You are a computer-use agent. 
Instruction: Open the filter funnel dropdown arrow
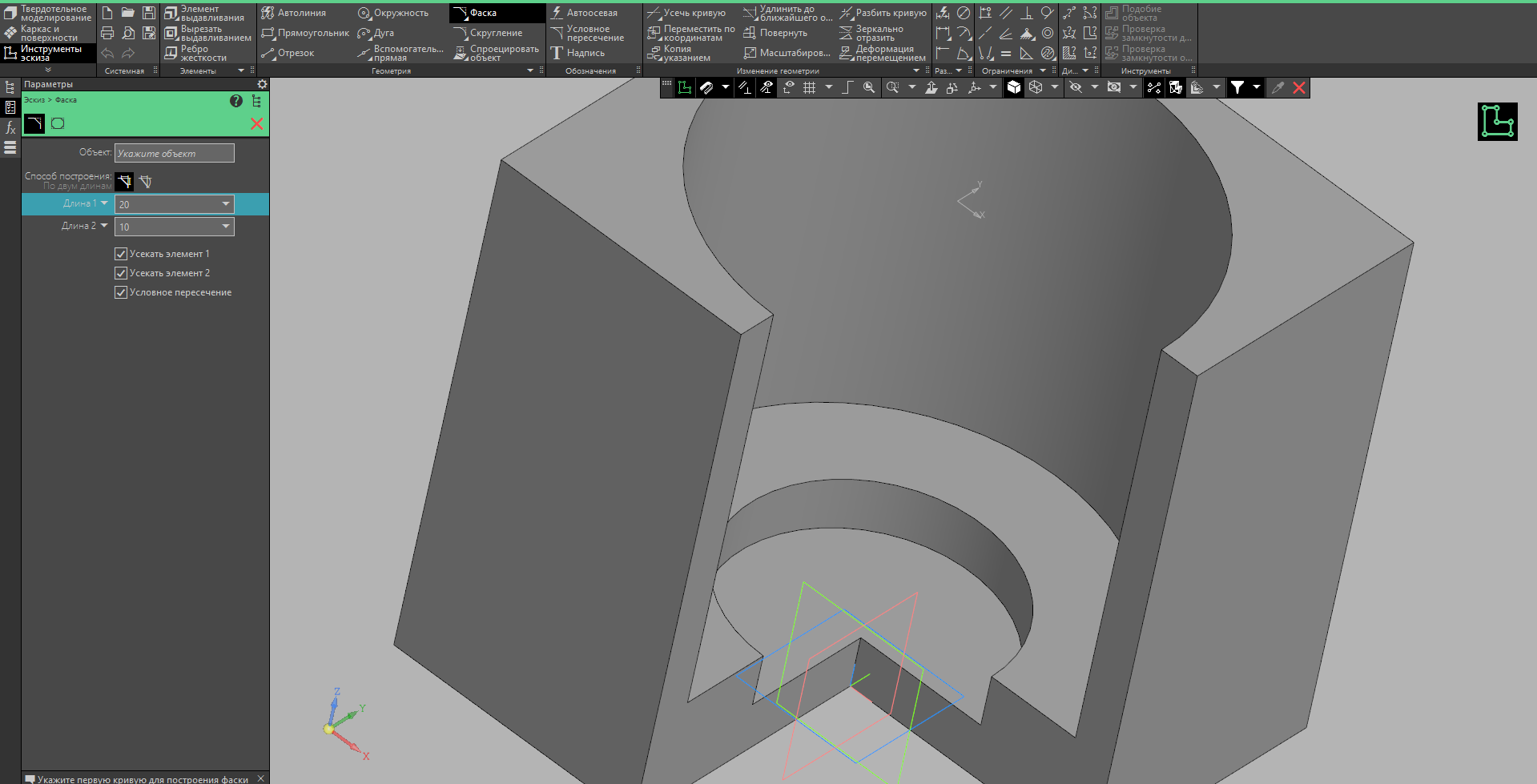point(1256,87)
